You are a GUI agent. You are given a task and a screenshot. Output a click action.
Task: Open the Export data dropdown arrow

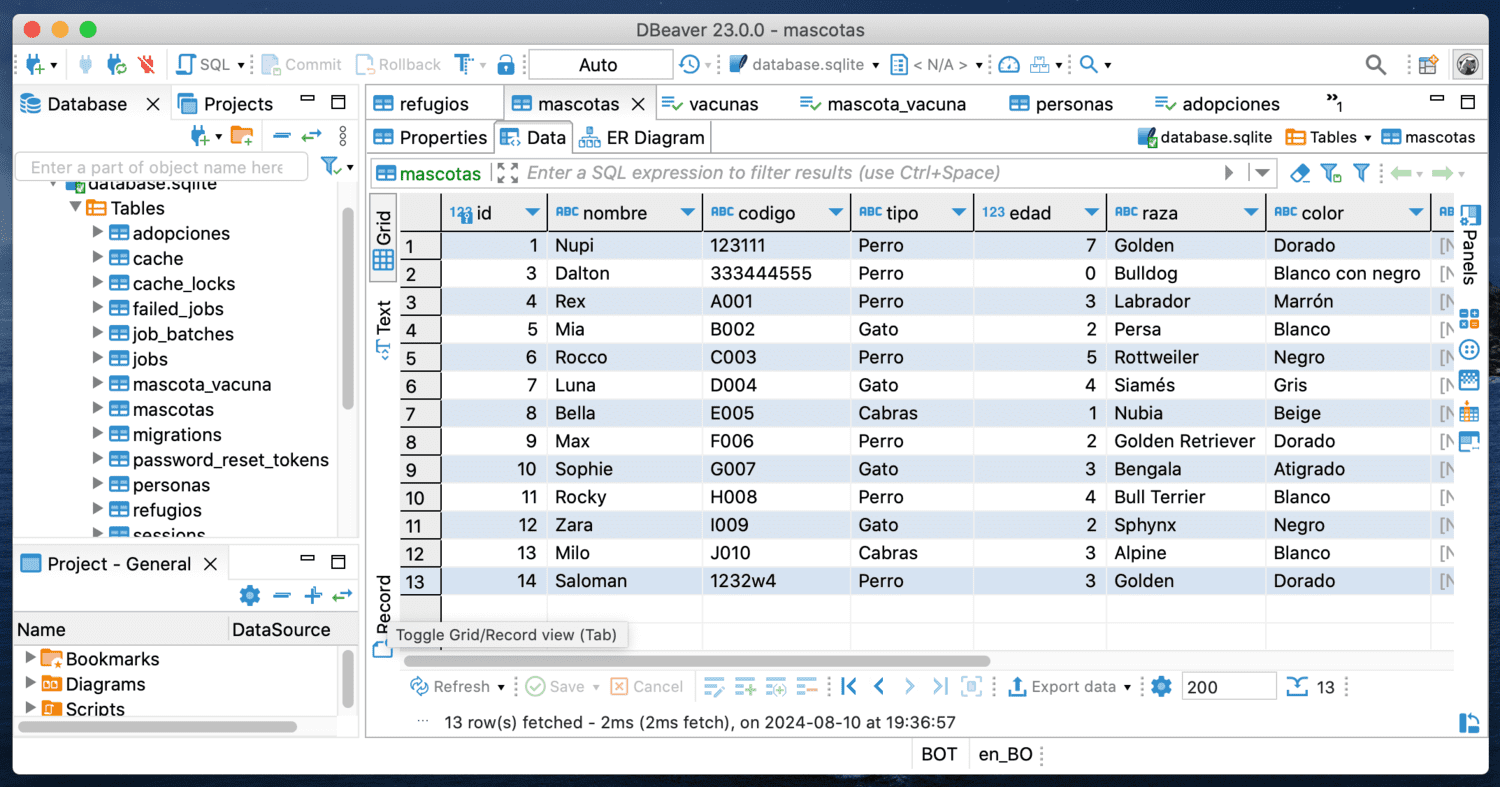point(1128,686)
